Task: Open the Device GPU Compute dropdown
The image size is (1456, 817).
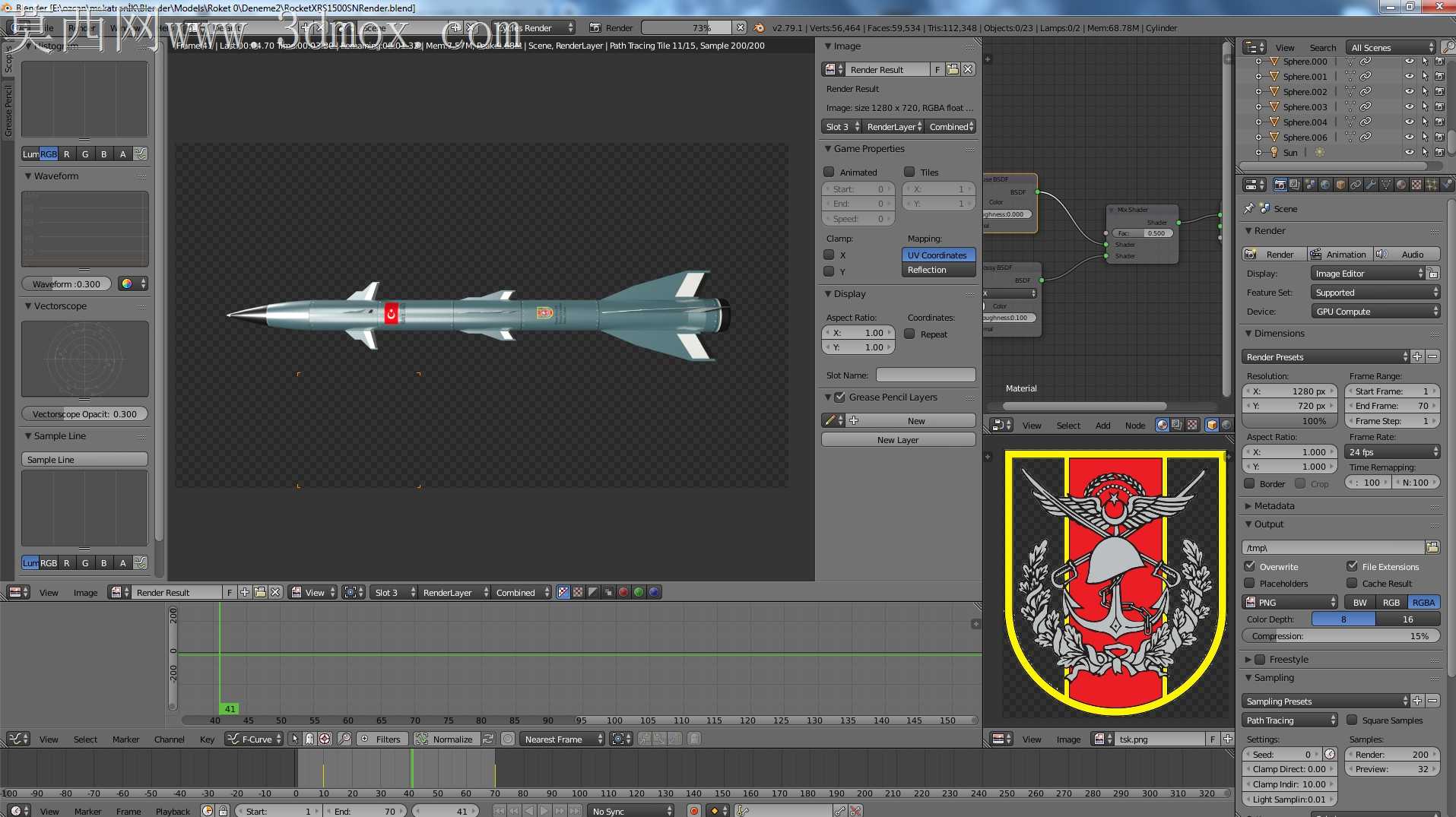Action: [1375, 312]
